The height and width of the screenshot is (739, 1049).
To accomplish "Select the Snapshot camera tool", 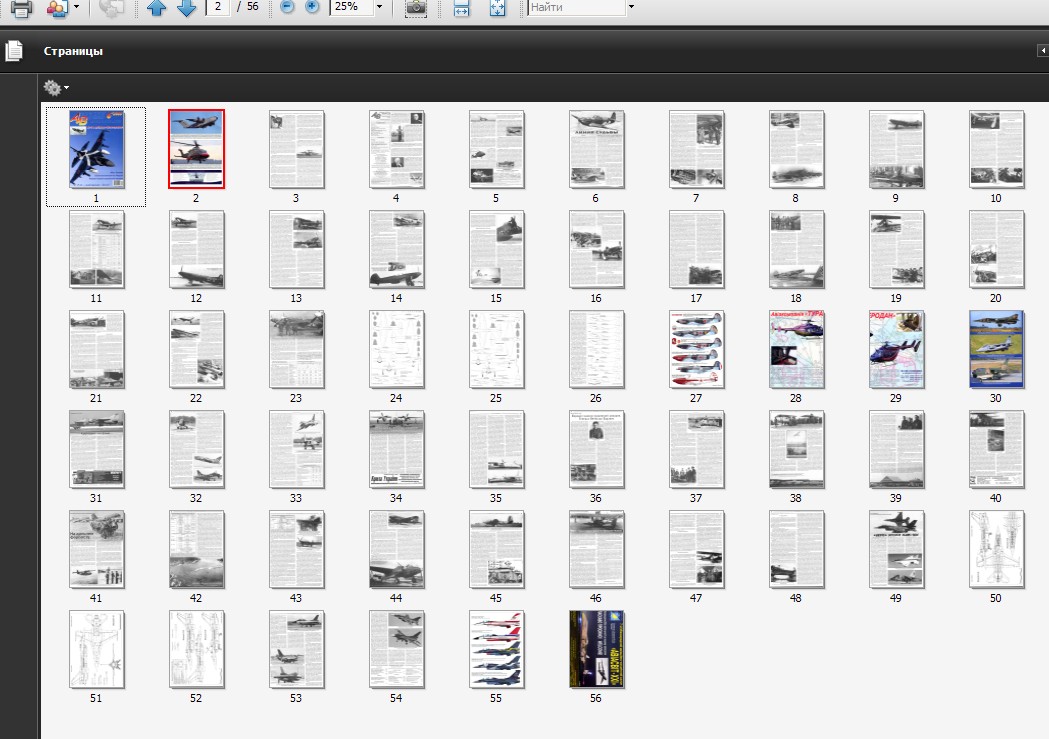I will tap(415, 8).
